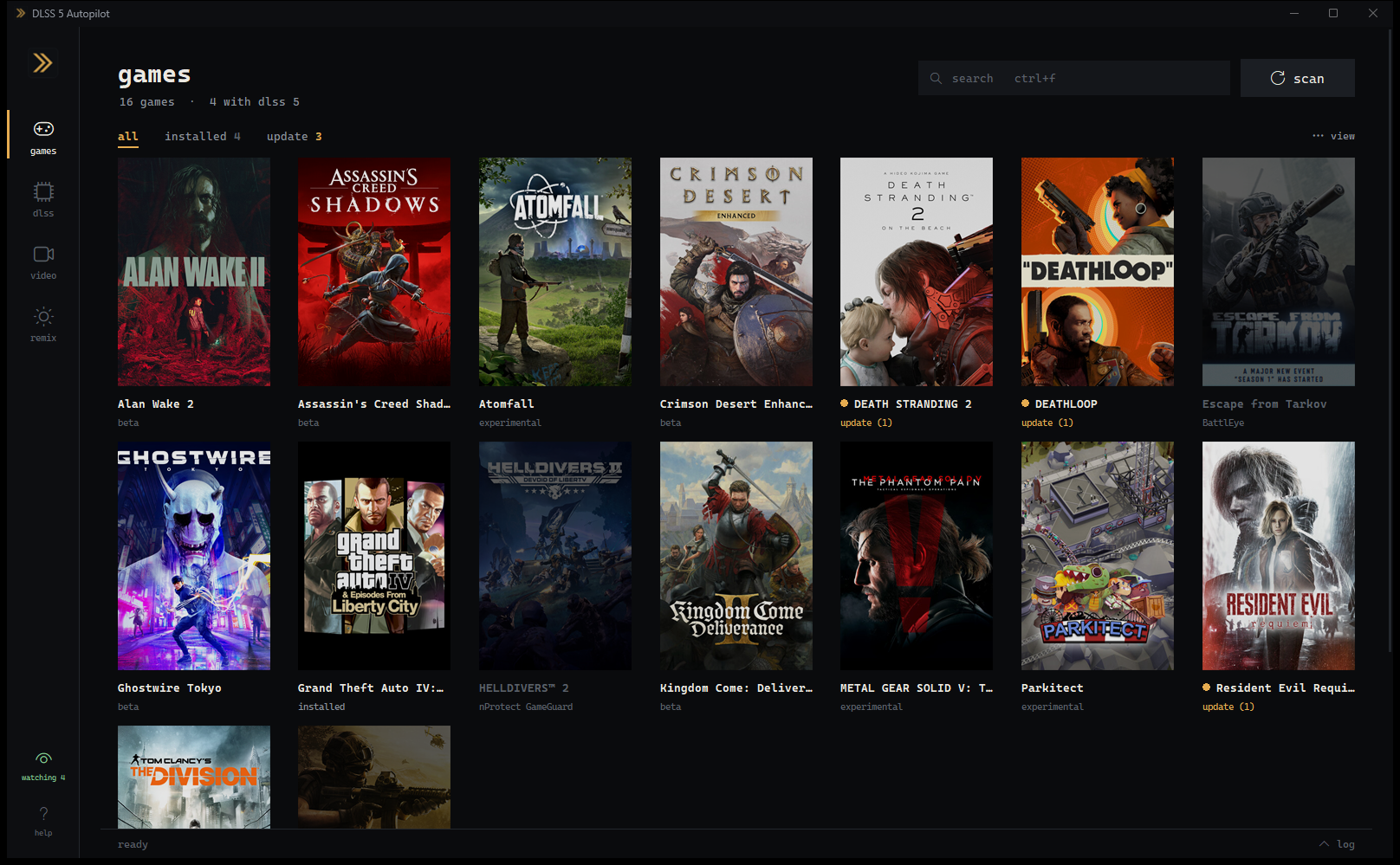Open the Helldivers 2 cover art

pyautogui.click(x=555, y=556)
